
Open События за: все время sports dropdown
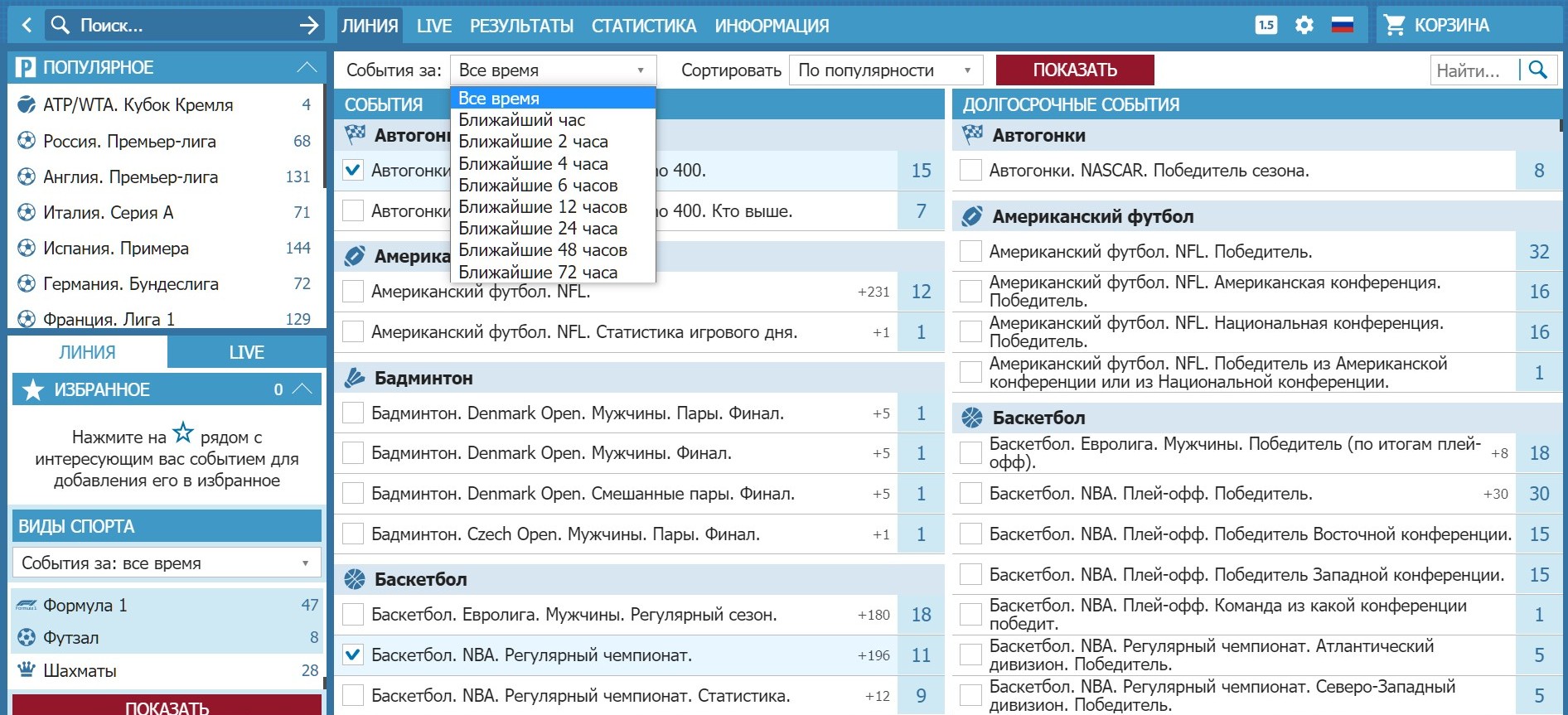(167, 563)
